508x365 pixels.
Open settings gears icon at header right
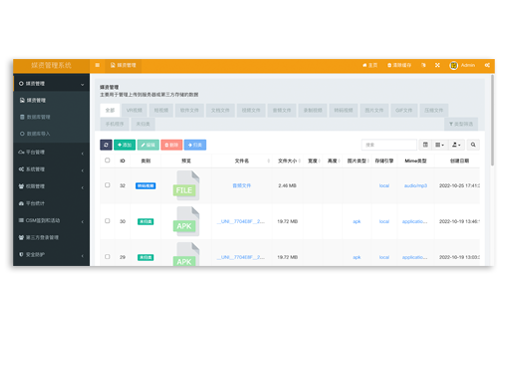click(487, 65)
